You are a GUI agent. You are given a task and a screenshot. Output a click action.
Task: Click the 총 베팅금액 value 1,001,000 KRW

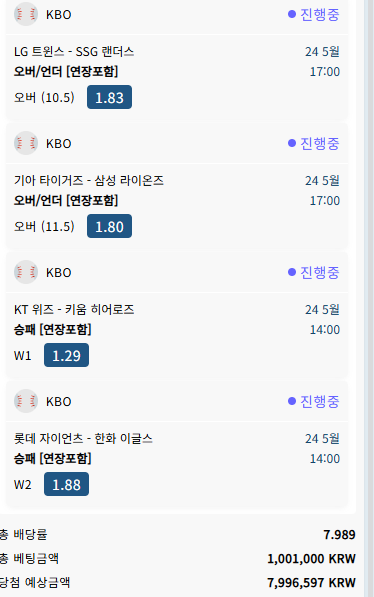311,559
